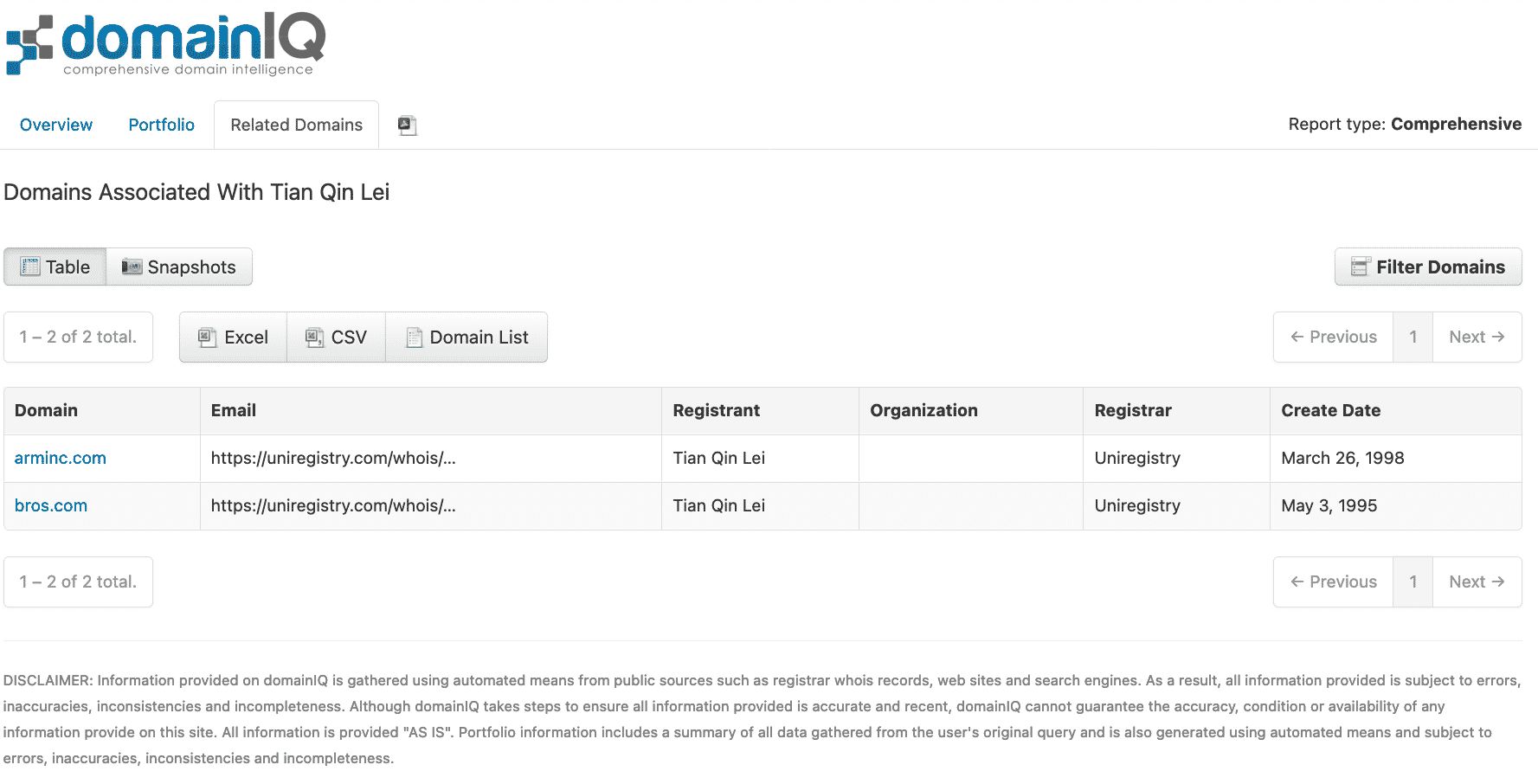Click Tian Qin Lei in the bros.com row

[x=719, y=505]
